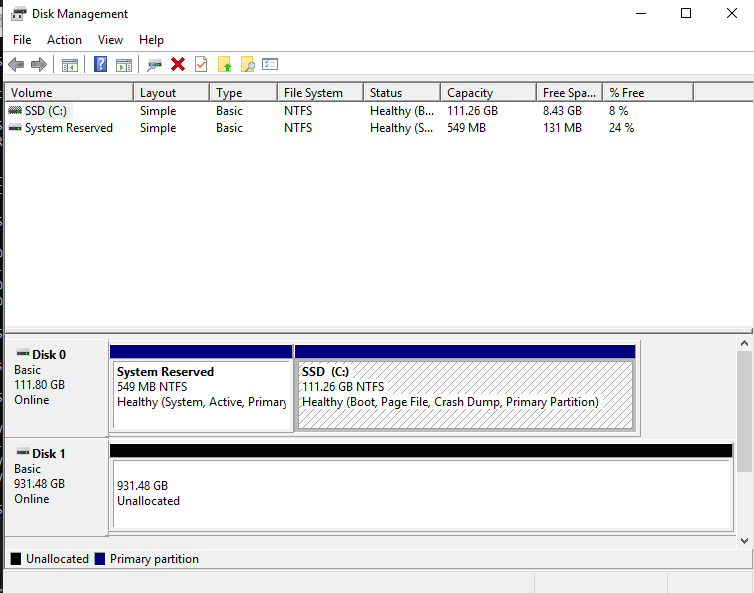
Task: Sort by the Layout column header
Action: point(172,92)
